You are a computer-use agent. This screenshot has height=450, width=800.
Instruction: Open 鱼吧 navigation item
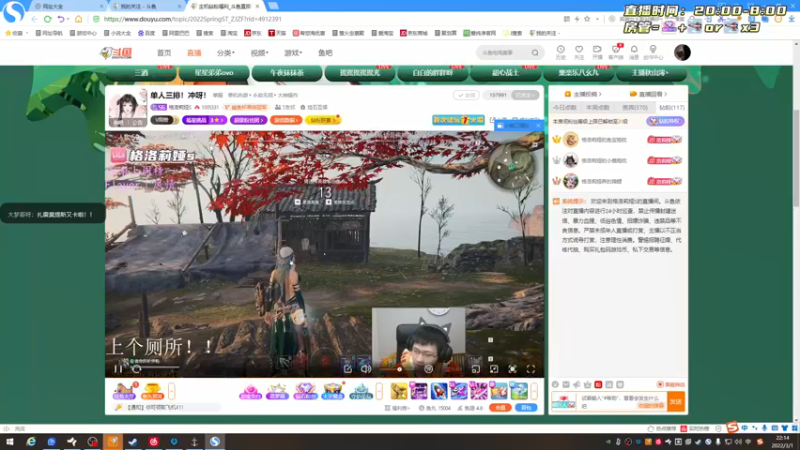point(325,53)
